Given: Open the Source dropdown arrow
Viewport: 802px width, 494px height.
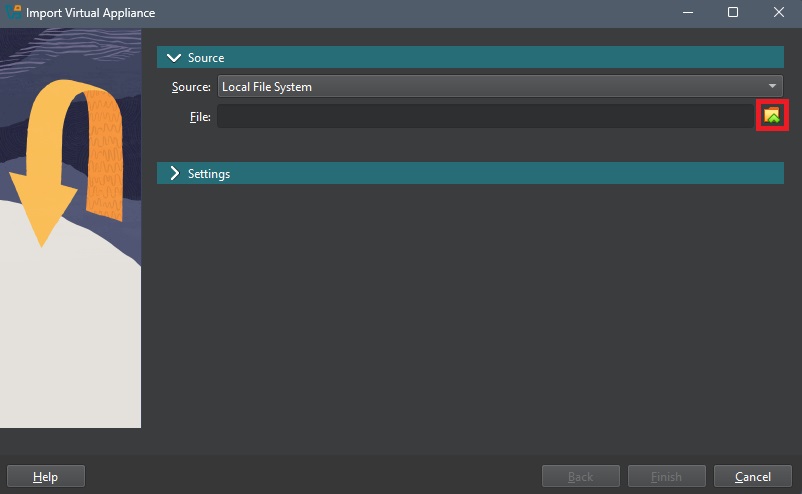Looking at the screenshot, I should (773, 87).
